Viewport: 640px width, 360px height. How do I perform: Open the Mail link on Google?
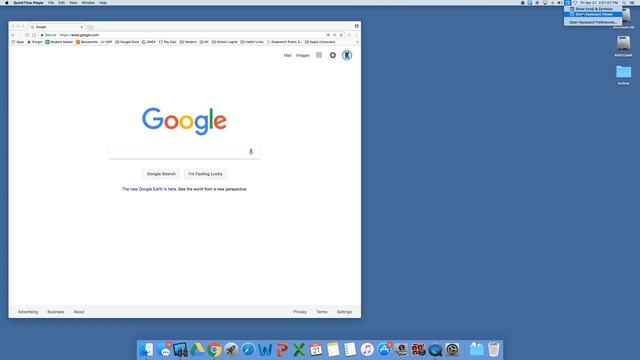(x=288, y=56)
